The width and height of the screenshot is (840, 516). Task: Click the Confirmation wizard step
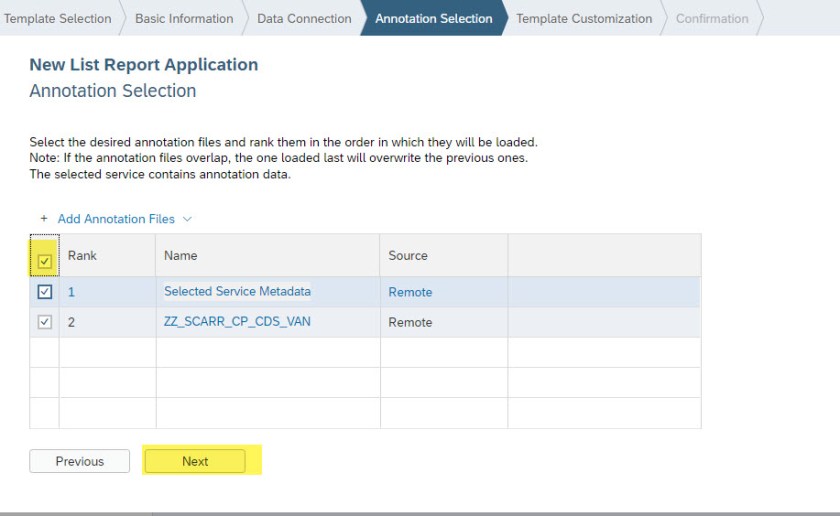[712, 18]
